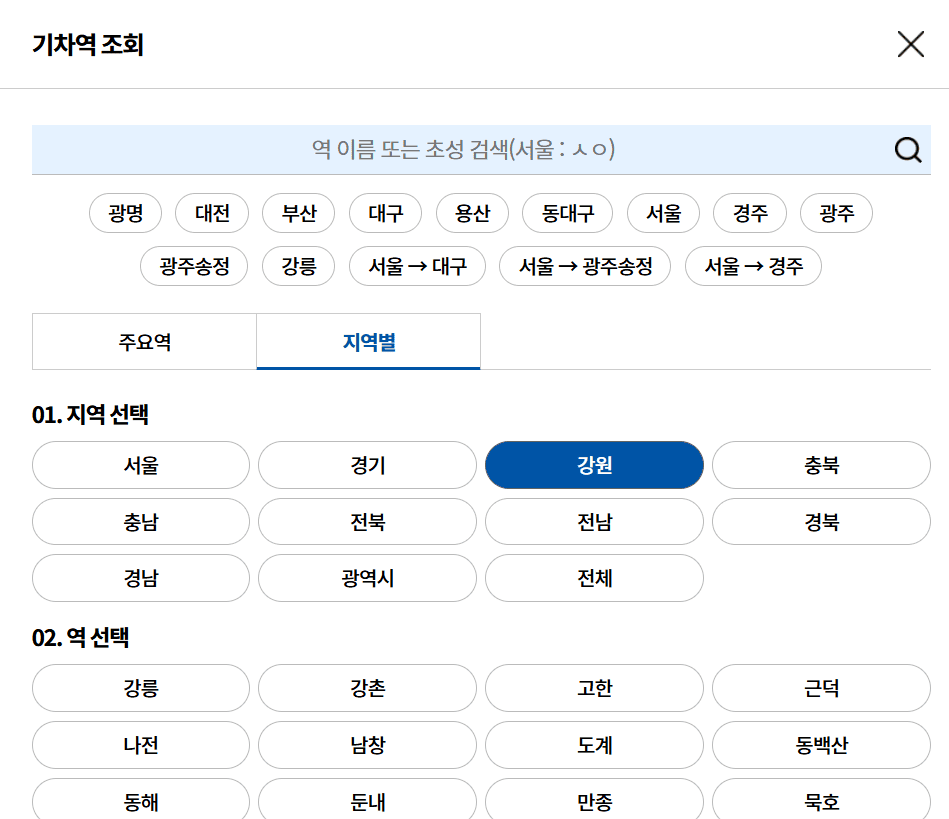The width and height of the screenshot is (949, 819).
Task: Select the 부산 quick station chip
Action: 298,213
